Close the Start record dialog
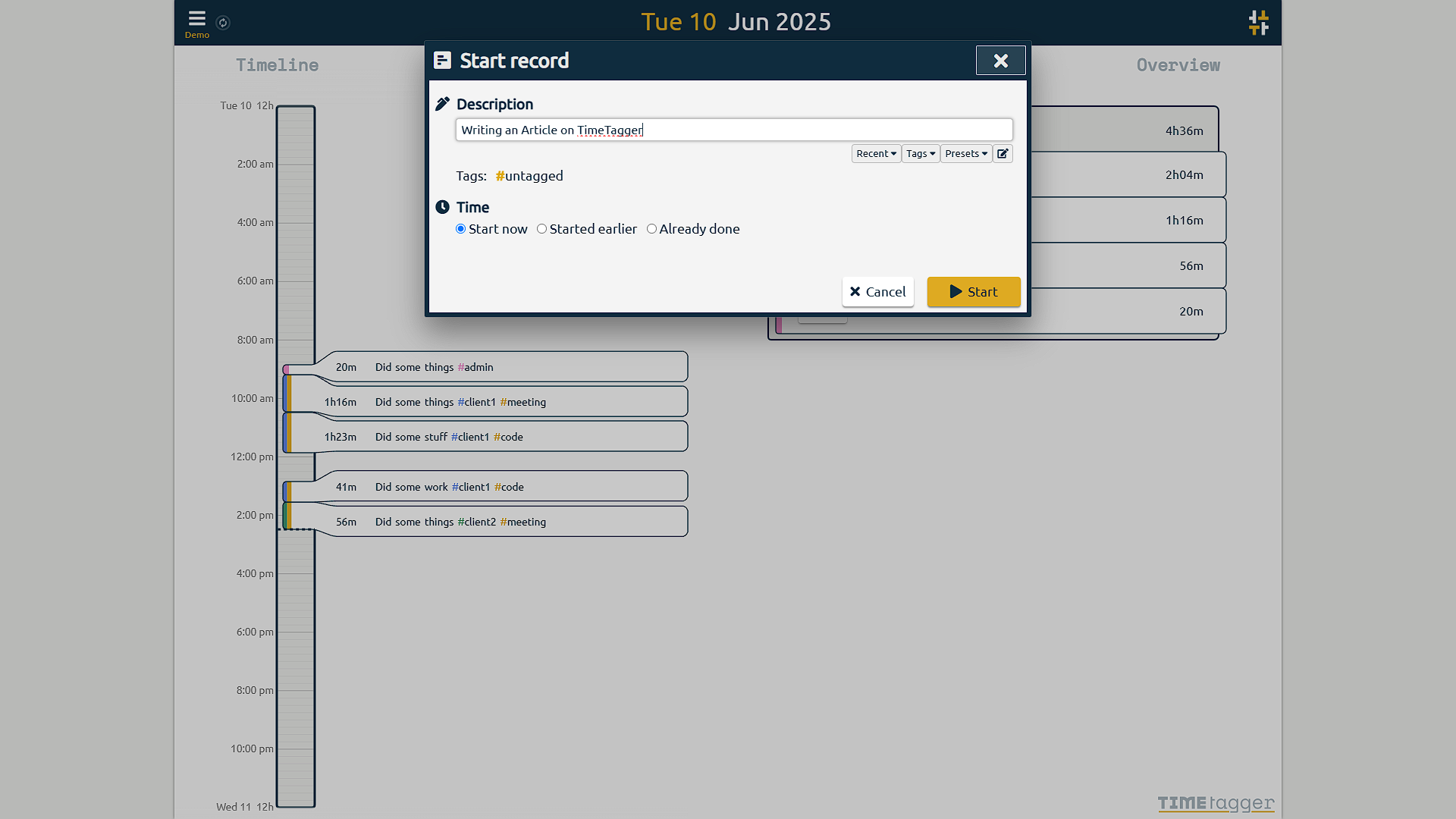This screenshot has width=1456, height=819. [1001, 61]
